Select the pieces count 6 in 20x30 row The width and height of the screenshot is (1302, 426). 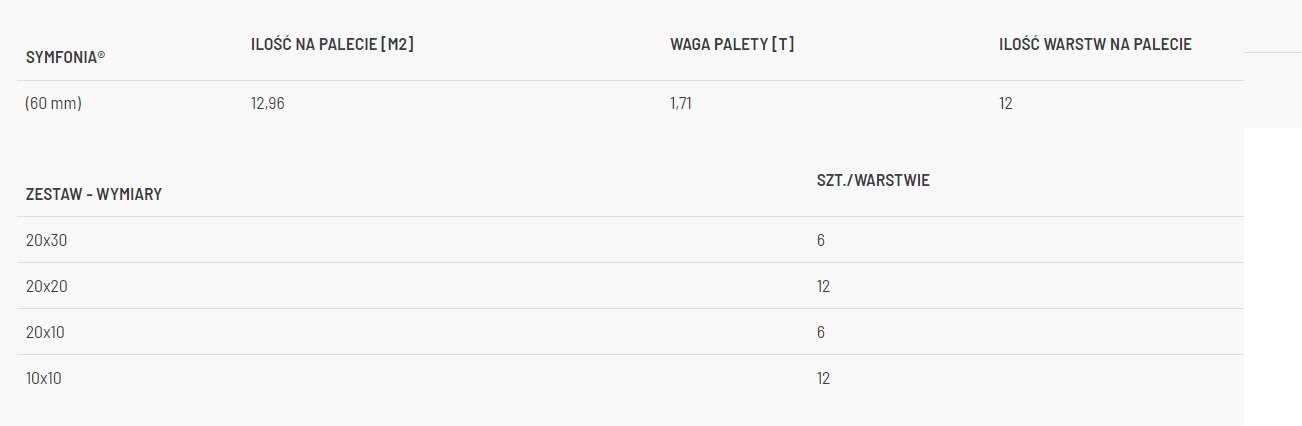pyautogui.click(x=821, y=240)
